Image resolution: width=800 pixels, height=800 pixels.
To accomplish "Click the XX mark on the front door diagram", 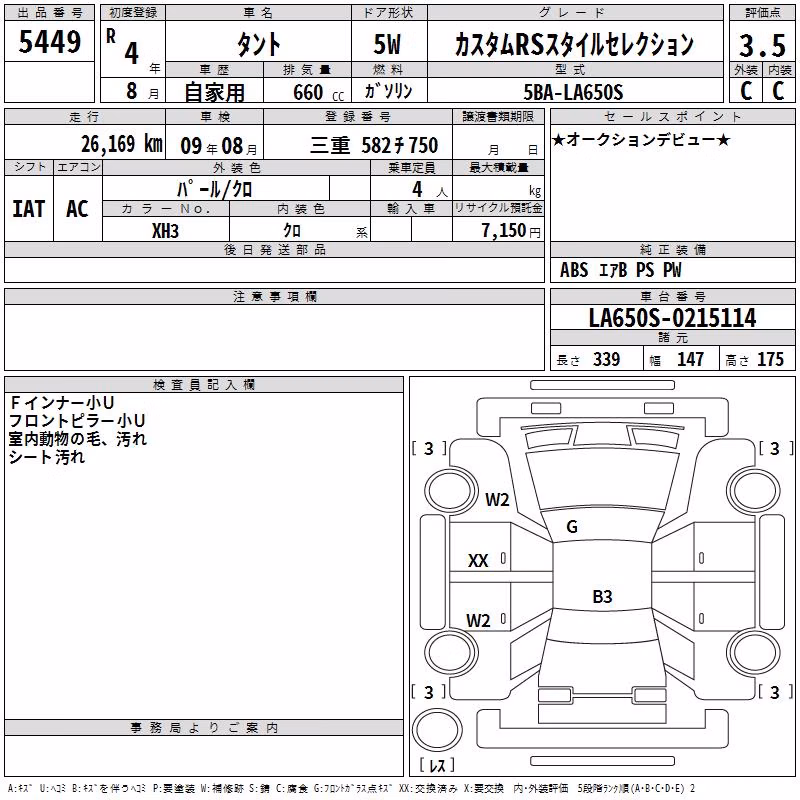I will tap(478, 561).
